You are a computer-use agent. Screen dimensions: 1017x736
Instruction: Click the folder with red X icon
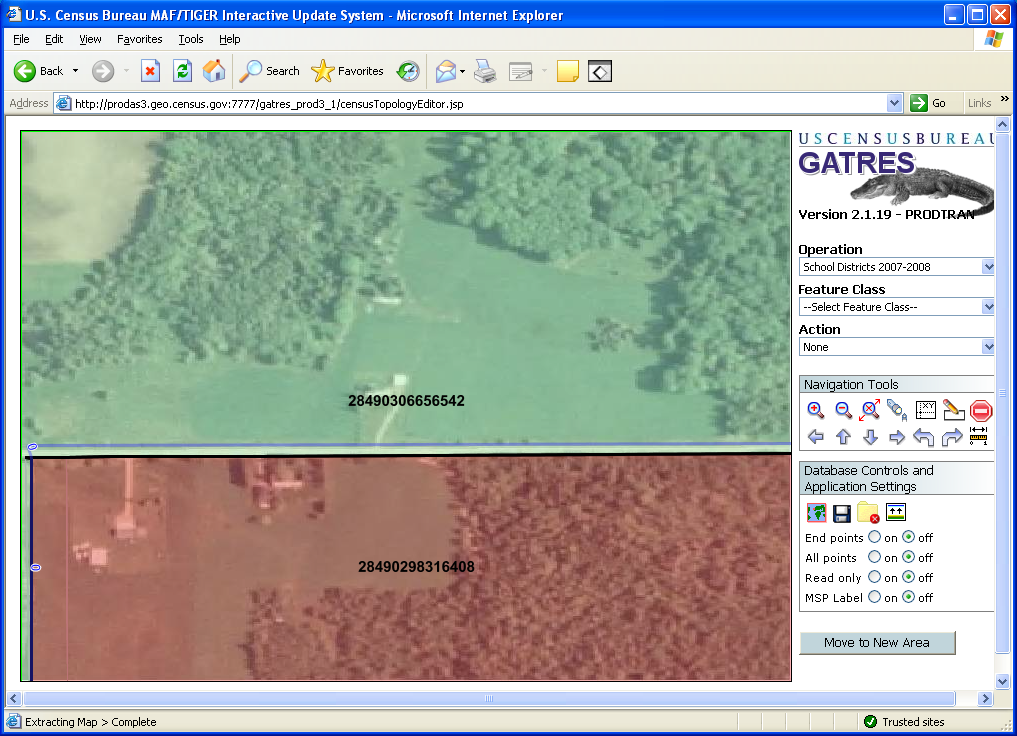868,513
